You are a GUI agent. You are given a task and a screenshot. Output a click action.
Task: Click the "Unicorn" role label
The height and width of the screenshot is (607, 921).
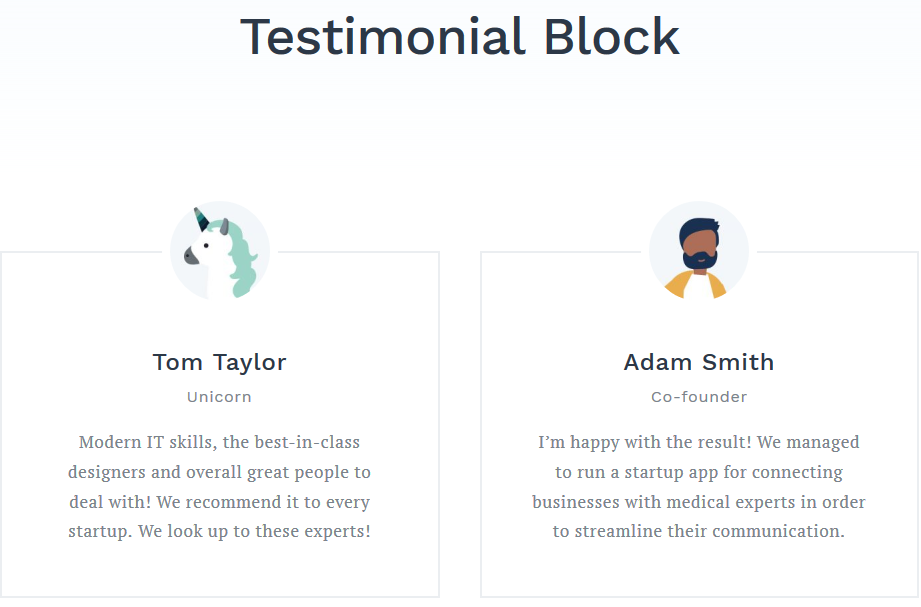point(219,397)
